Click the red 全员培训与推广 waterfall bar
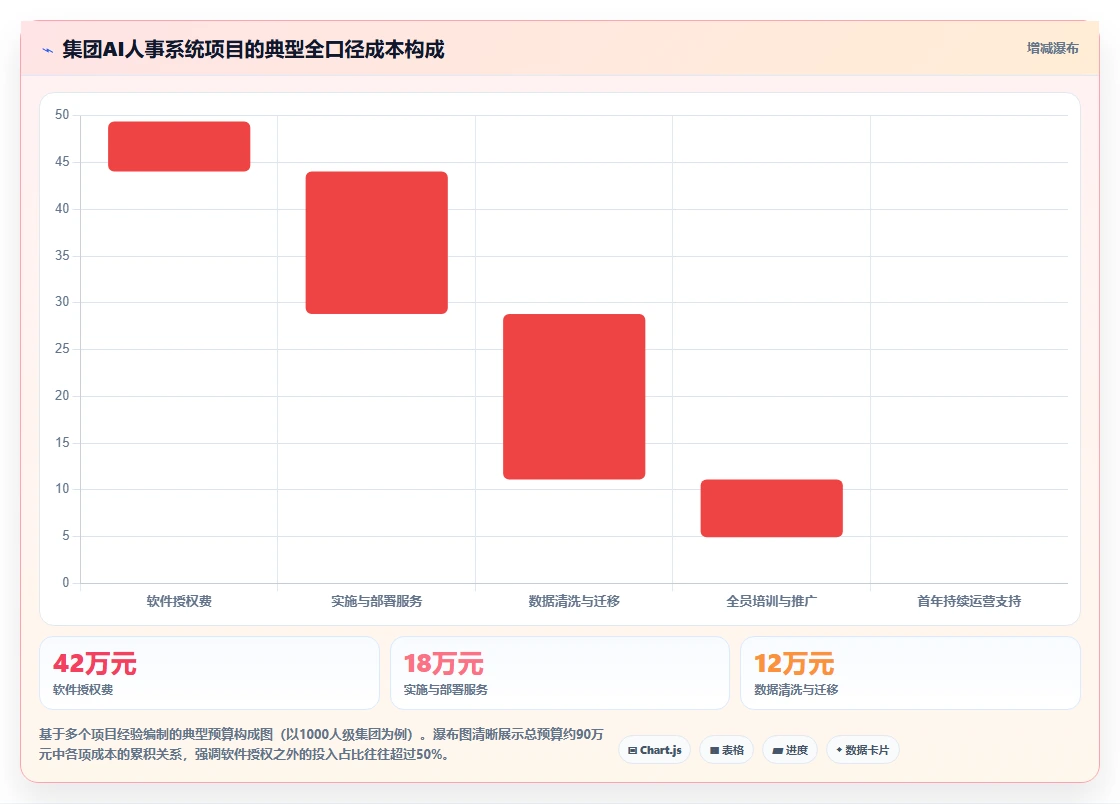Image resolution: width=1120 pixels, height=804 pixels. [x=771, y=508]
